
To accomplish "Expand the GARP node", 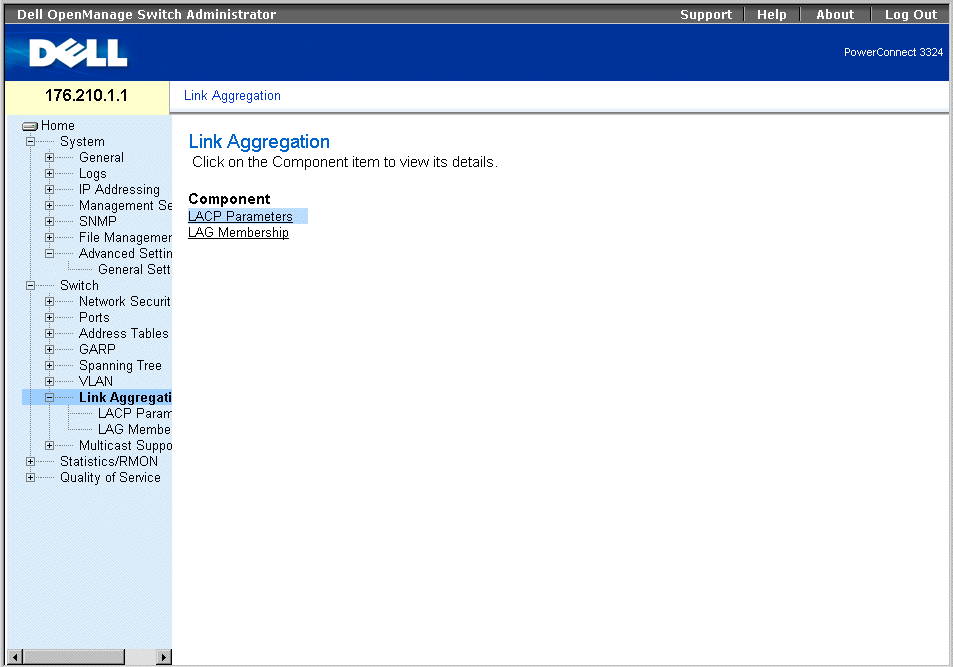I will pos(49,350).
